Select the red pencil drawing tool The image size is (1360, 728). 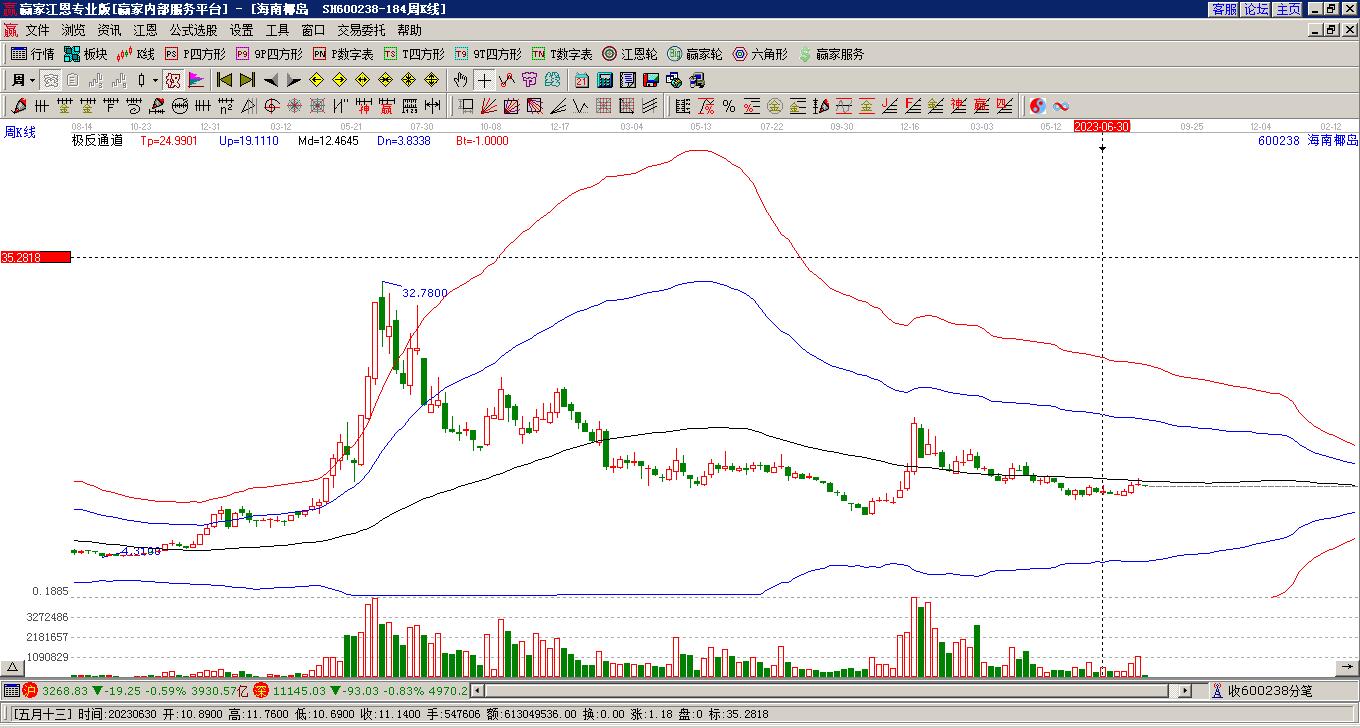[19, 106]
